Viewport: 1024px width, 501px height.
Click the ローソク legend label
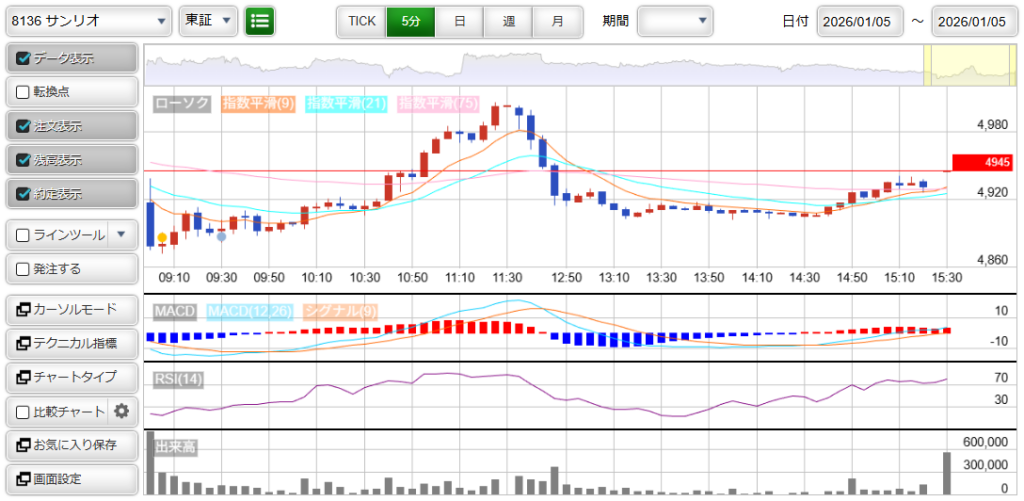pyautogui.click(x=182, y=103)
